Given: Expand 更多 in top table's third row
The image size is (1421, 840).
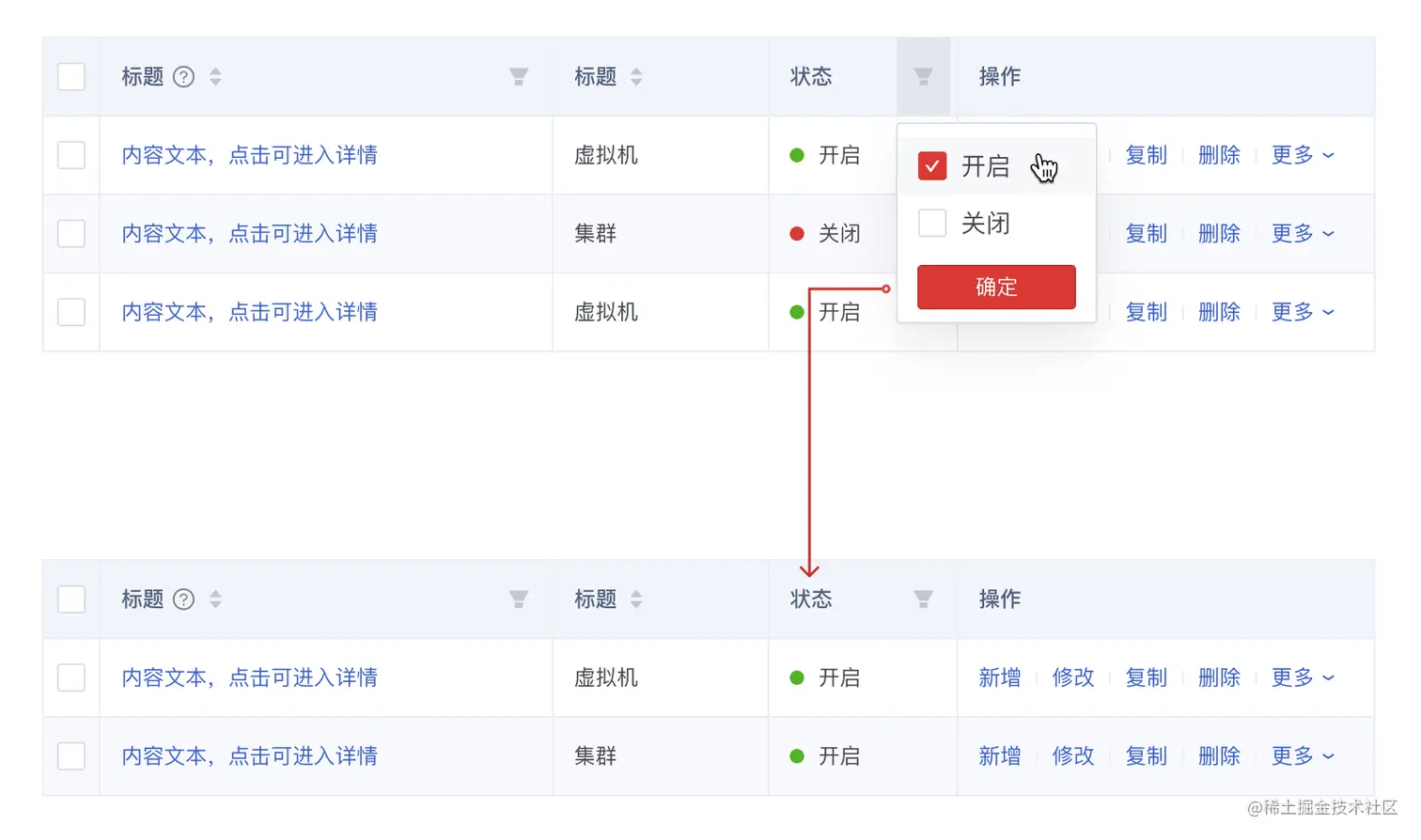Looking at the screenshot, I should point(1303,312).
